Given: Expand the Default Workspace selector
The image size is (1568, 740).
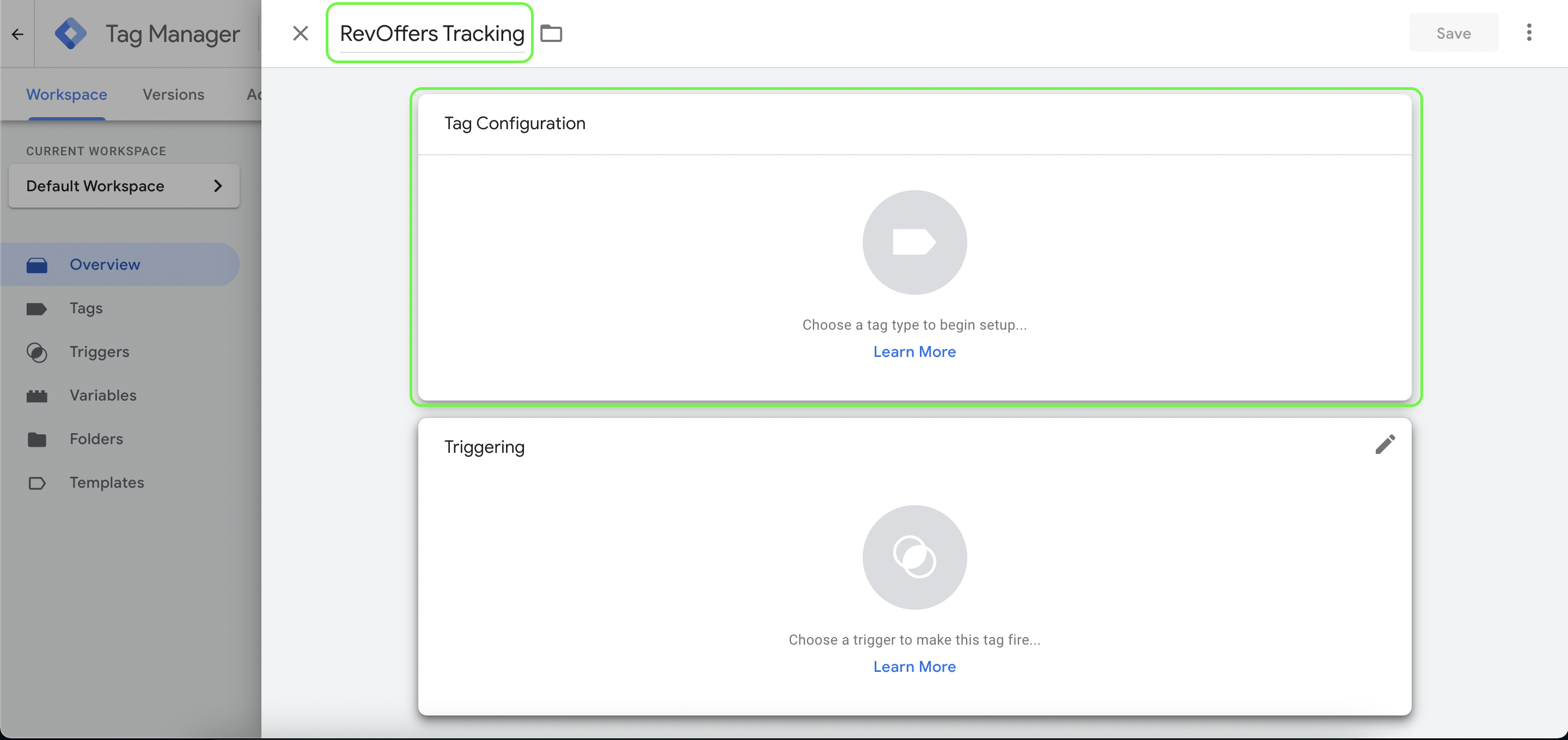Looking at the screenshot, I should 124,186.
